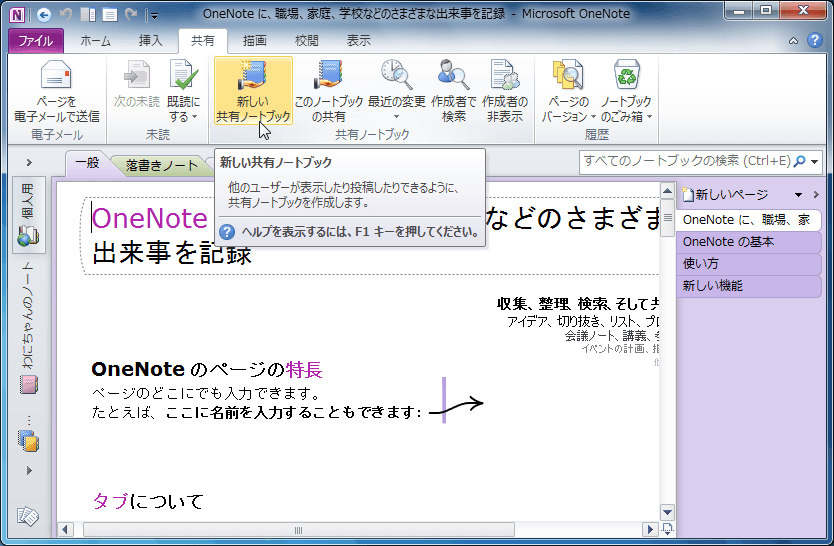
Task: Switch to 描画 ribbon tab
Action: 255,41
